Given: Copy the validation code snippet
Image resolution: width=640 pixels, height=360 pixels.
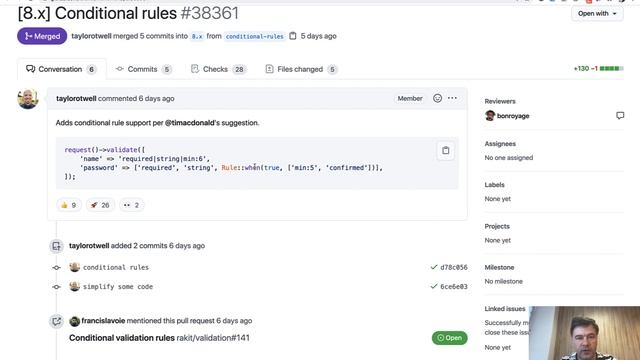Looking at the screenshot, I should [445, 151].
